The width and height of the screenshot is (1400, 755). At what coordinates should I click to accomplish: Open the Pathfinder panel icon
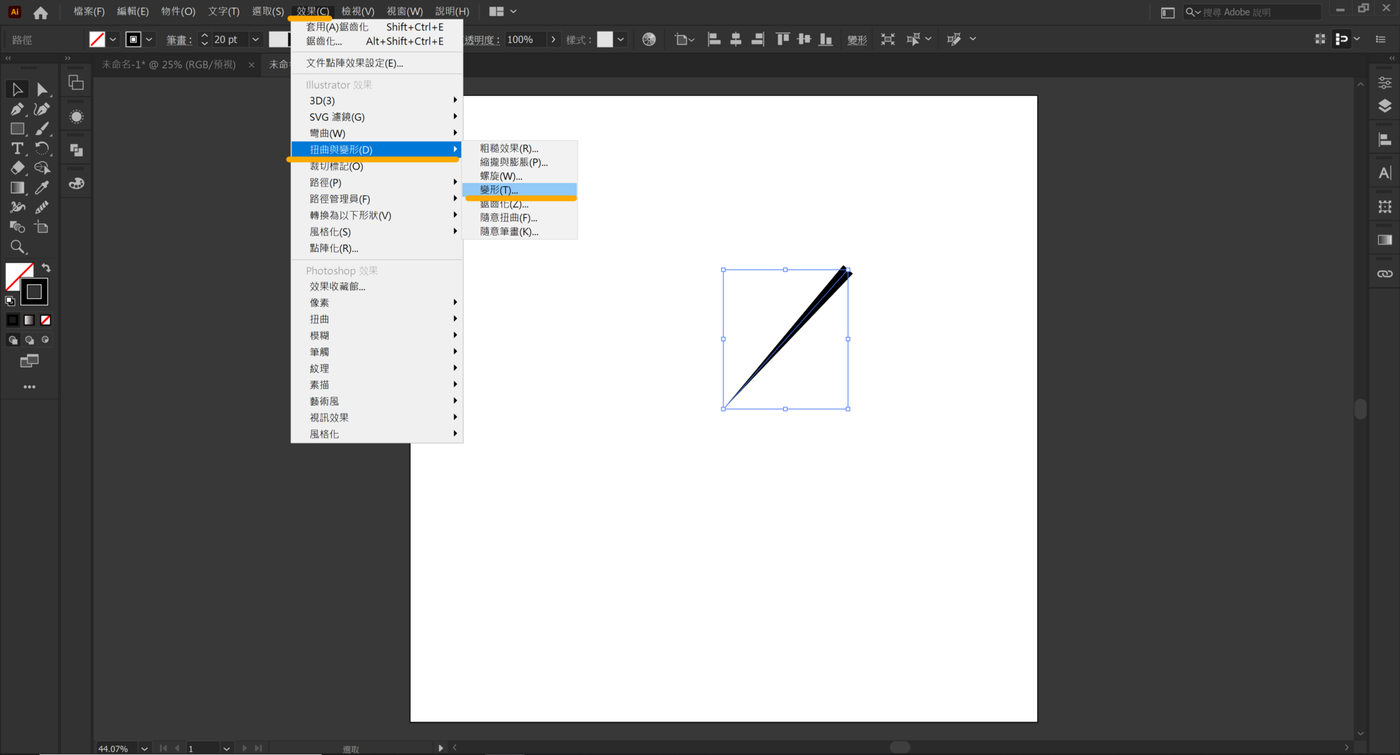(76, 150)
